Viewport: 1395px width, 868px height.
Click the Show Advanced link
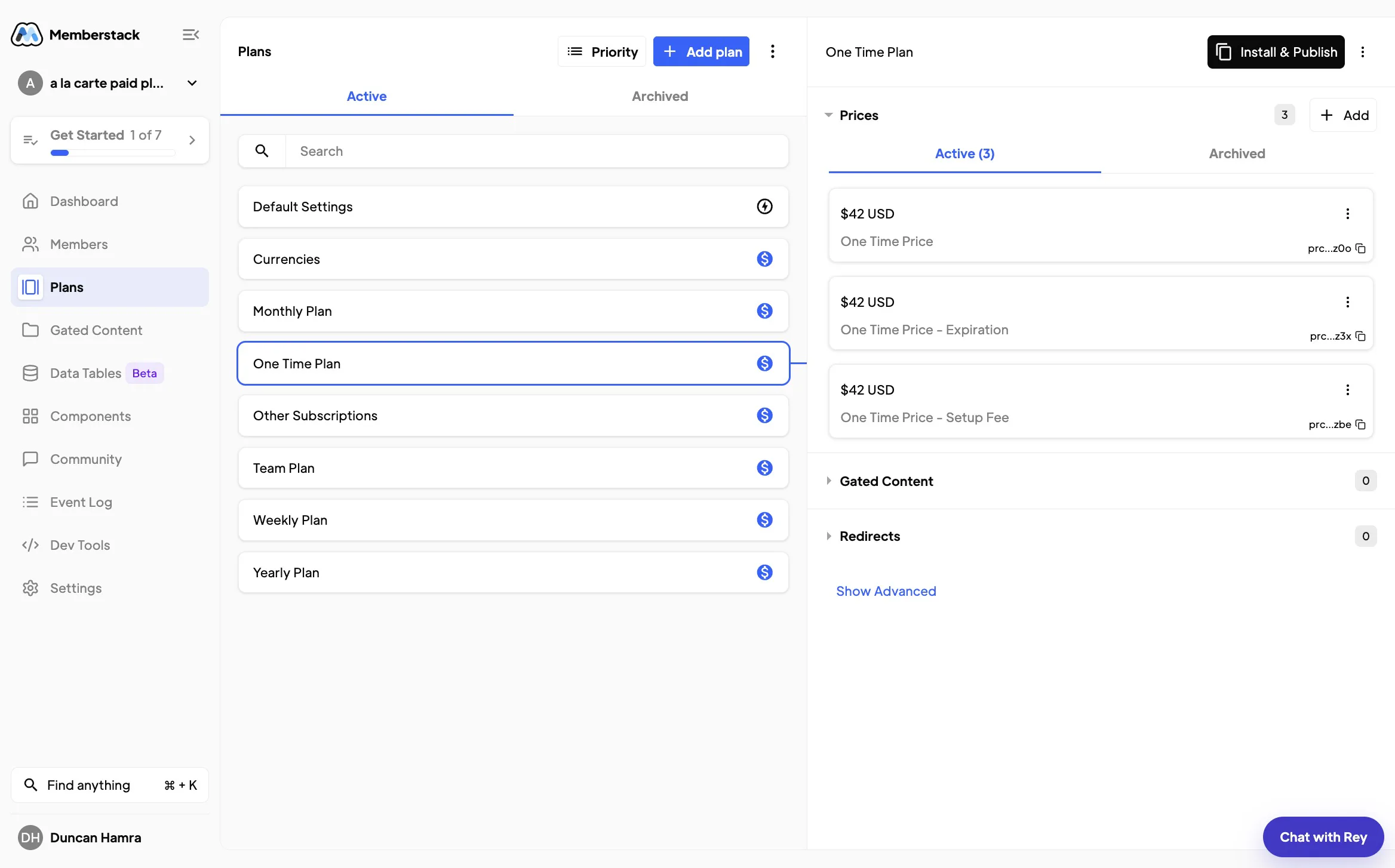point(886,591)
